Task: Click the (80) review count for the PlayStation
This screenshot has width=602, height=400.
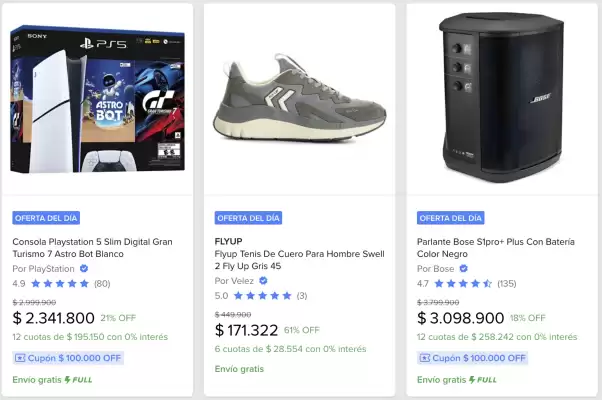Action: point(101,283)
